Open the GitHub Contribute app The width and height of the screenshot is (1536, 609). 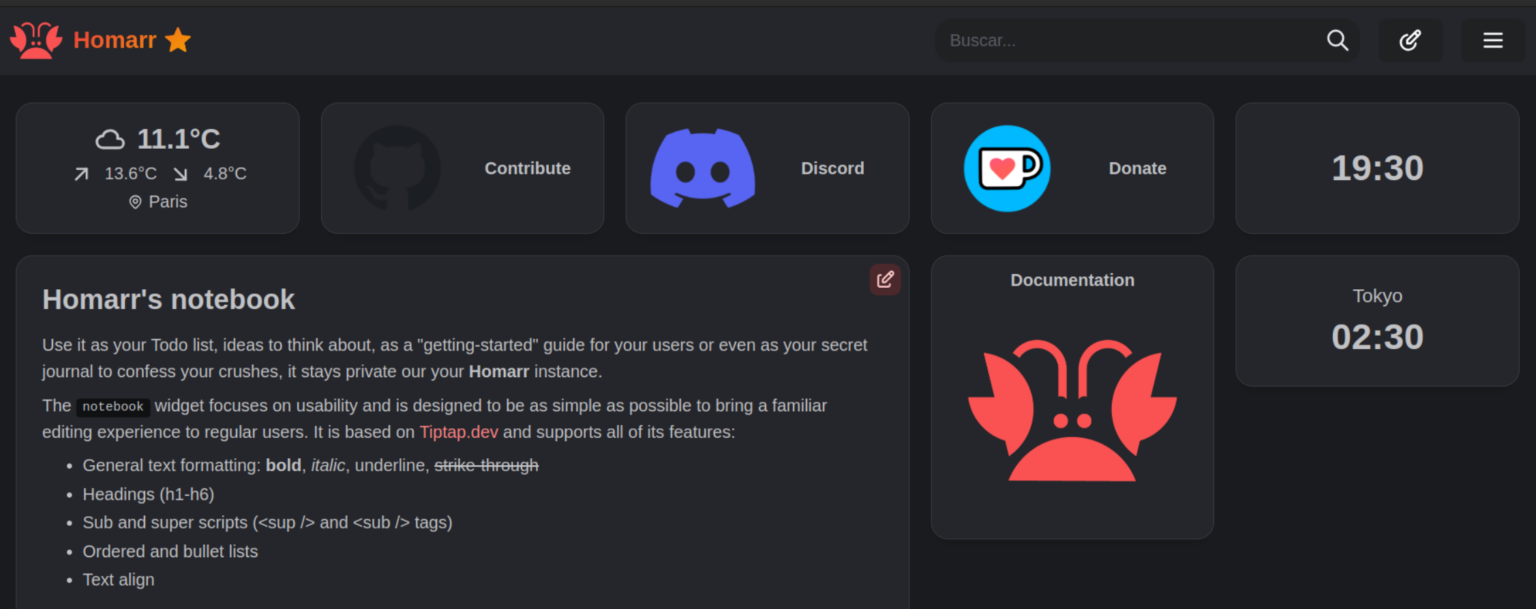pos(397,168)
